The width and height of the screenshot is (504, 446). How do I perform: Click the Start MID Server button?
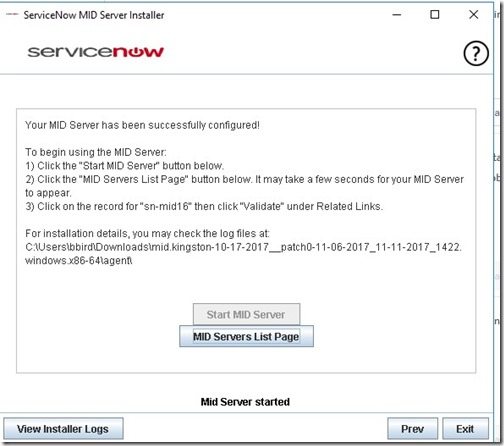click(246, 314)
